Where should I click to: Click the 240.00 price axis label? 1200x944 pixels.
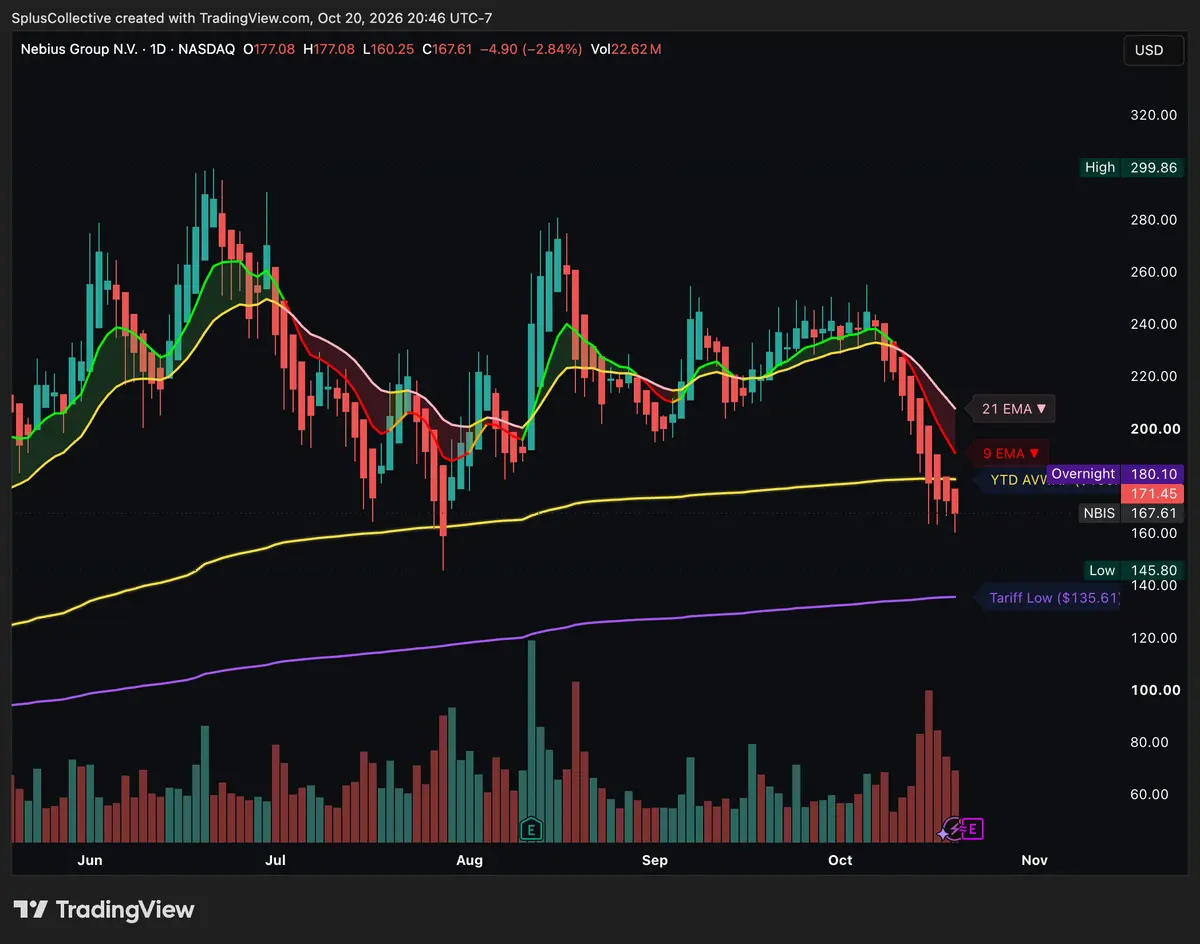(x=1152, y=324)
